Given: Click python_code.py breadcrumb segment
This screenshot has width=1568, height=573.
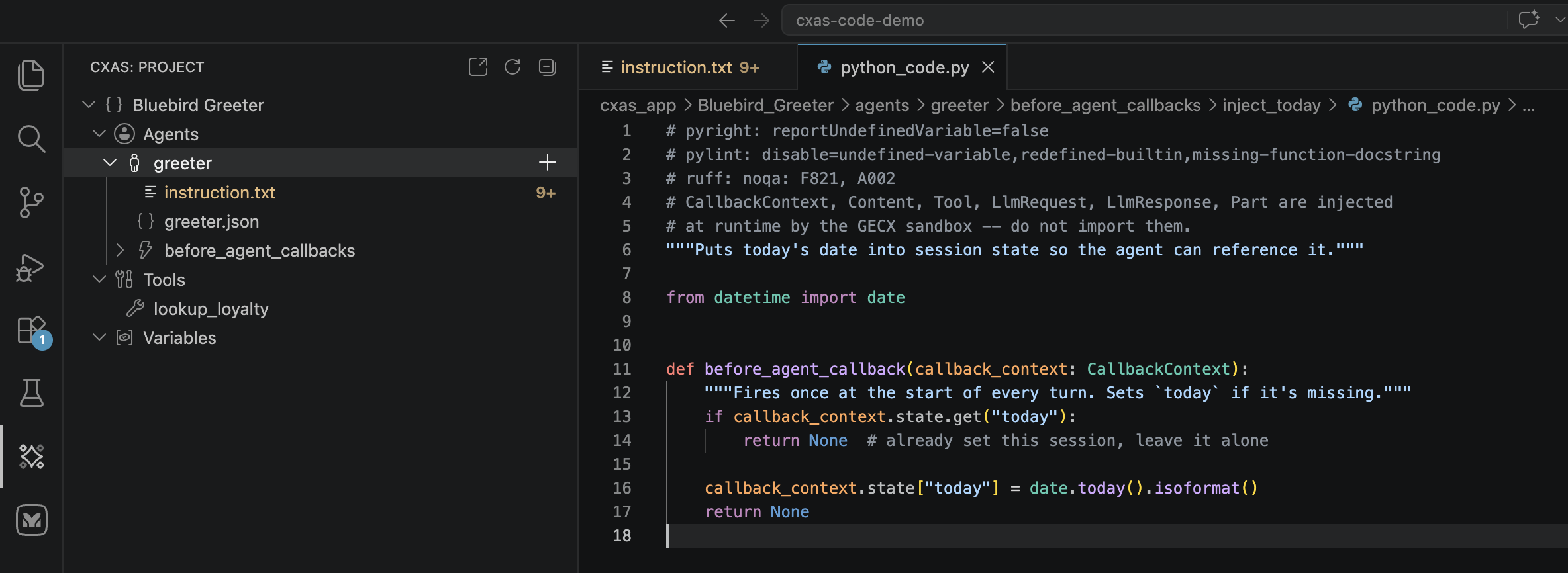Looking at the screenshot, I should [1436, 105].
